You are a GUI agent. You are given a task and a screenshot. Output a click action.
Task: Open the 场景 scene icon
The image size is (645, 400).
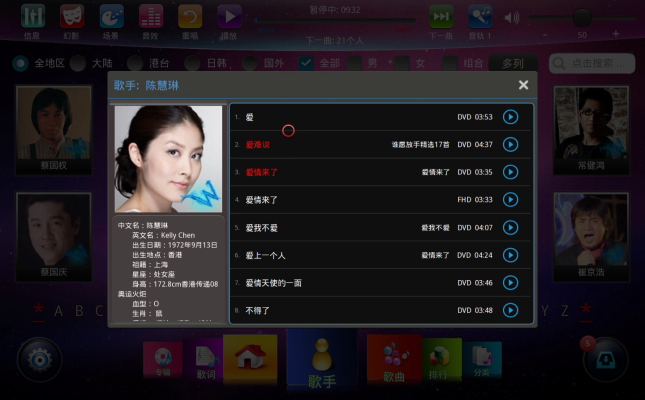111,16
